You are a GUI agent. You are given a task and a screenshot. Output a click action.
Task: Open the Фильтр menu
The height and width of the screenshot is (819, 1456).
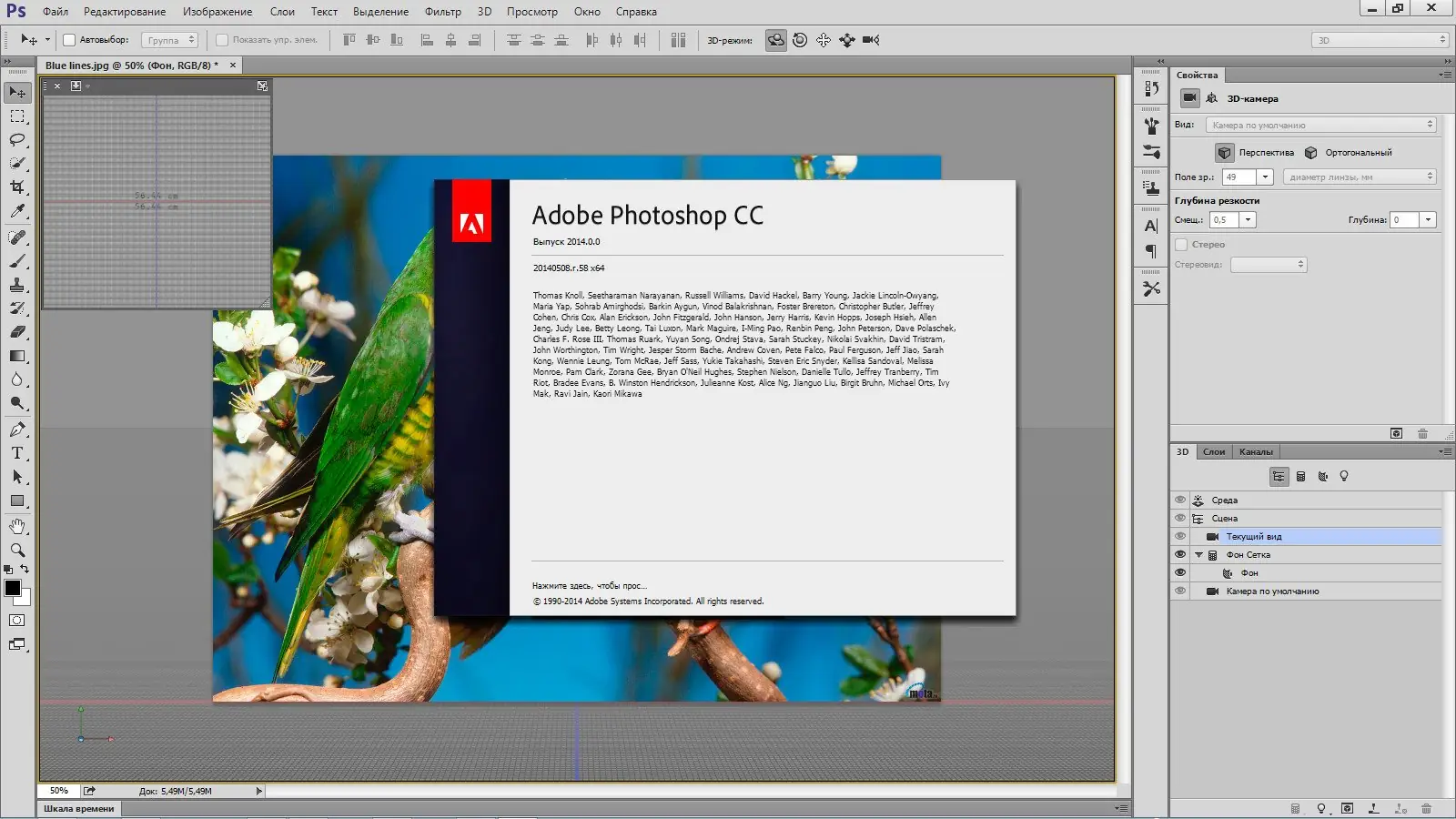pos(443,12)
